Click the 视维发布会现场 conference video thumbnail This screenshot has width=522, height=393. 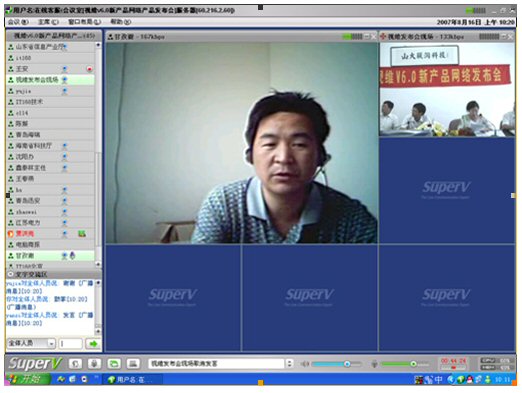pos(447,89)
